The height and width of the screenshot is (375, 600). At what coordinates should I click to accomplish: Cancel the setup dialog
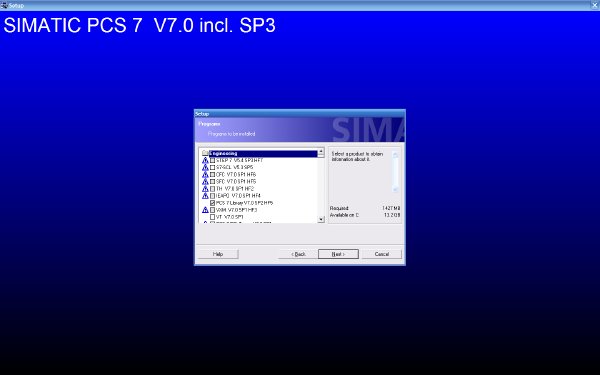pyautogui.click(x=382, y=254)
